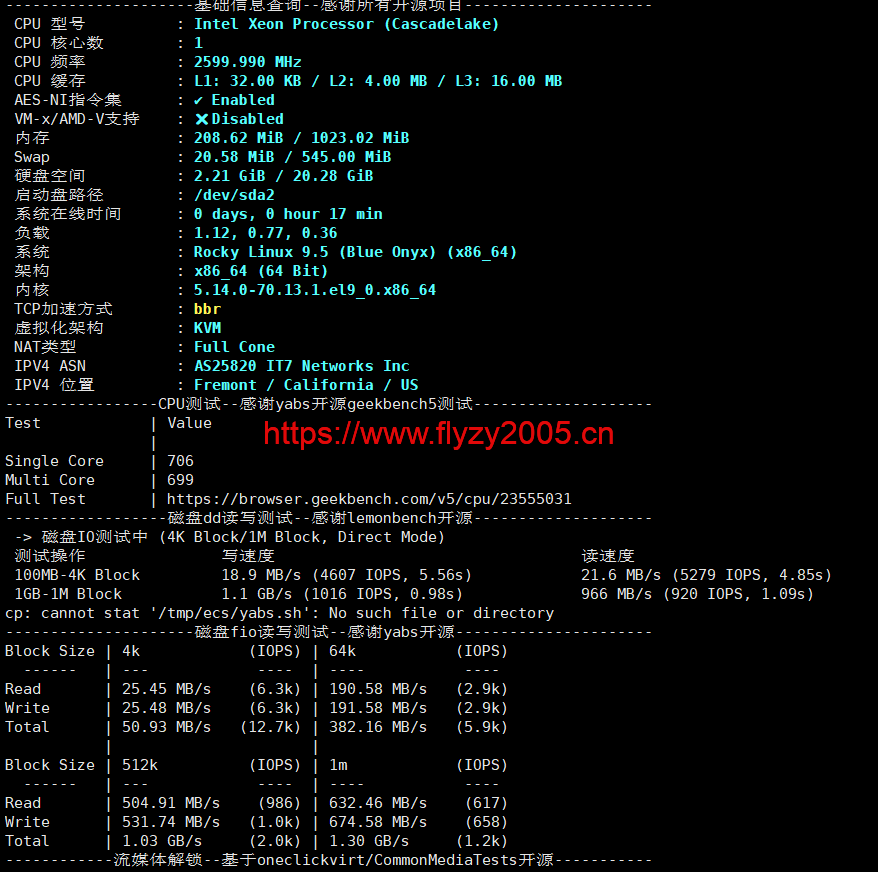Click the '磁盘IO测试中' status line

tap(230, 537)
